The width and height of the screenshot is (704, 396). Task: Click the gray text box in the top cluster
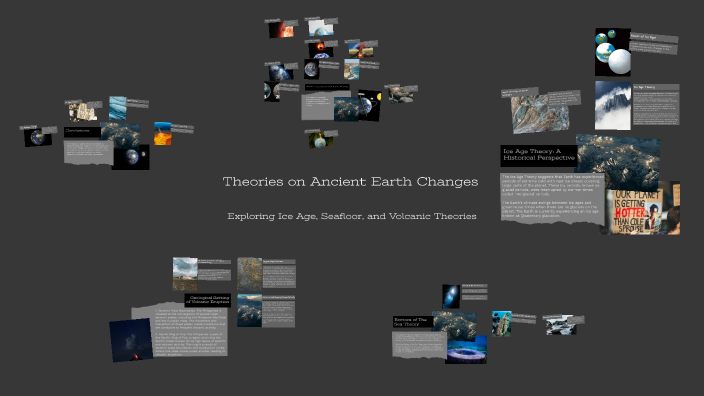tap(326, 106)
